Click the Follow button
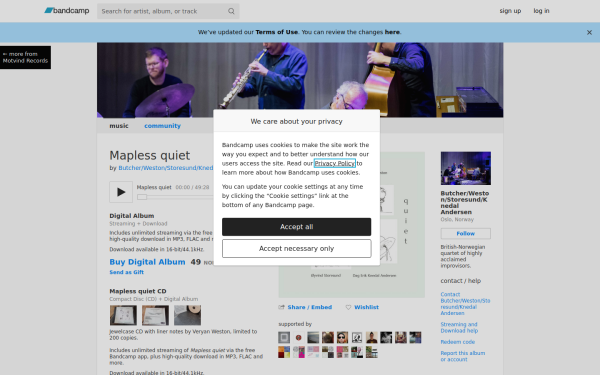The width and height of the screenshot is (600, 375). click(x=466, y=233)
